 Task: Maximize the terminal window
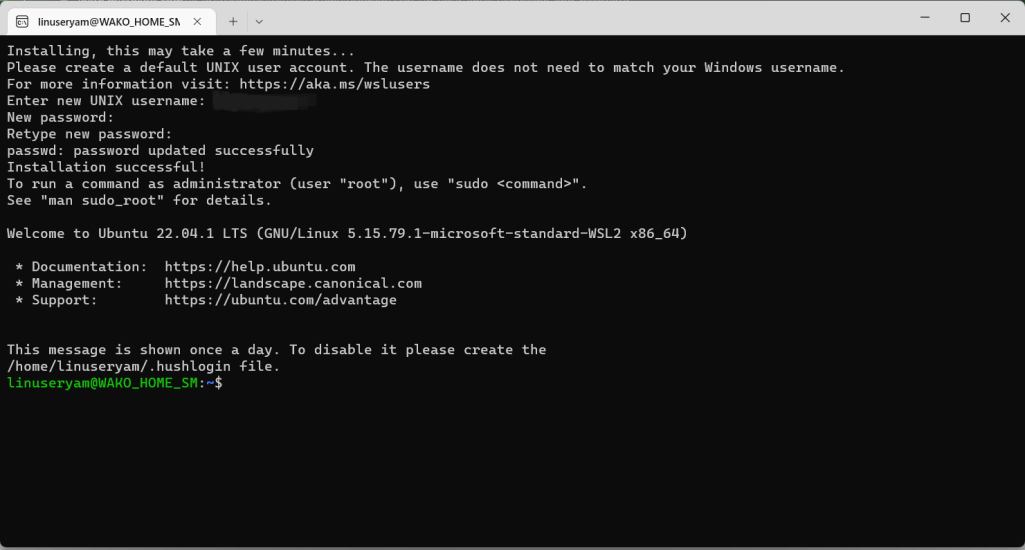[965, 18]
